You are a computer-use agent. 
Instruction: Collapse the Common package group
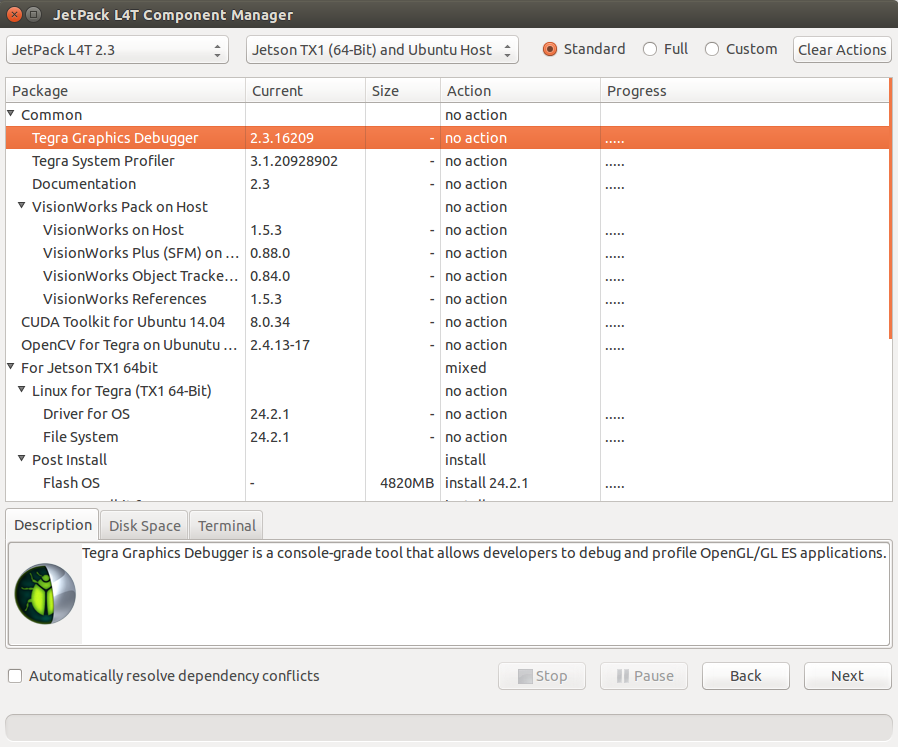pos(11,114)
